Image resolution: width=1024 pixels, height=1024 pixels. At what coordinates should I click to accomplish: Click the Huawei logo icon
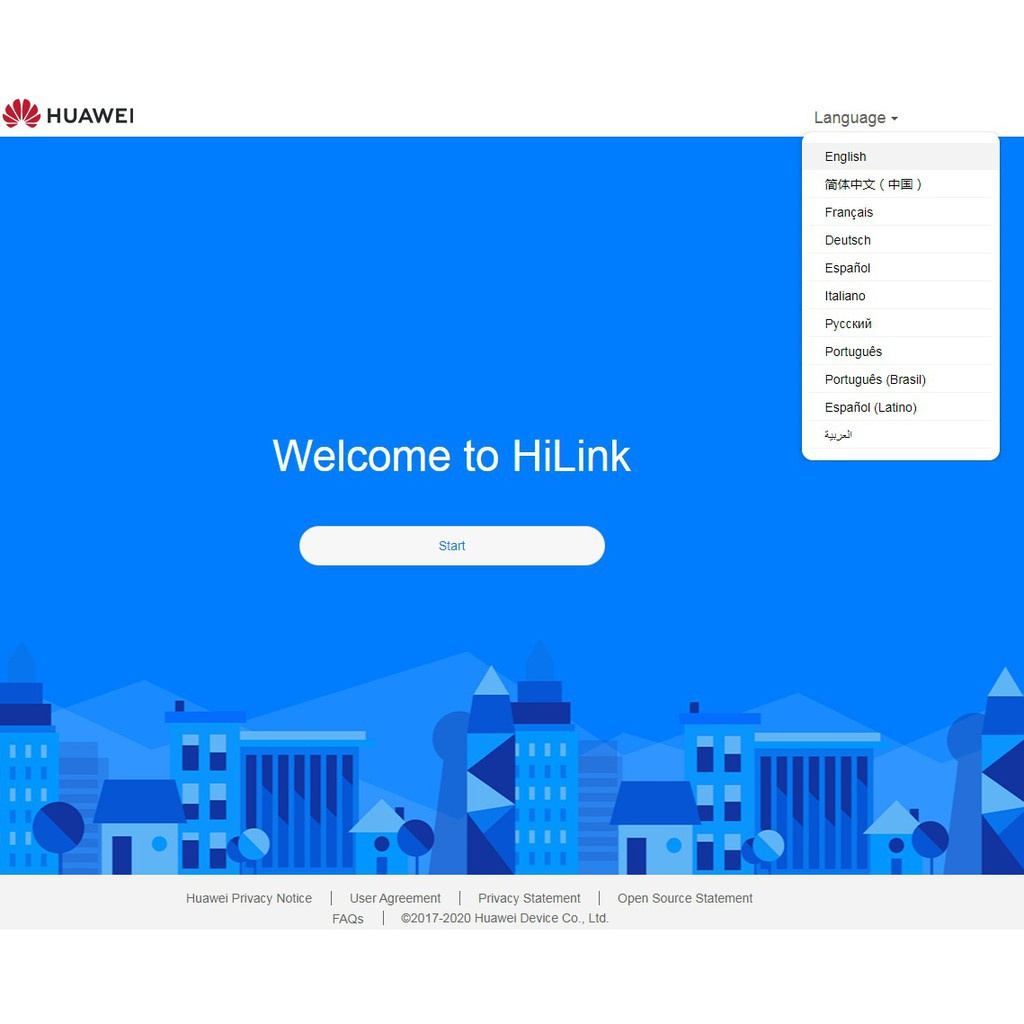point(22,114)
